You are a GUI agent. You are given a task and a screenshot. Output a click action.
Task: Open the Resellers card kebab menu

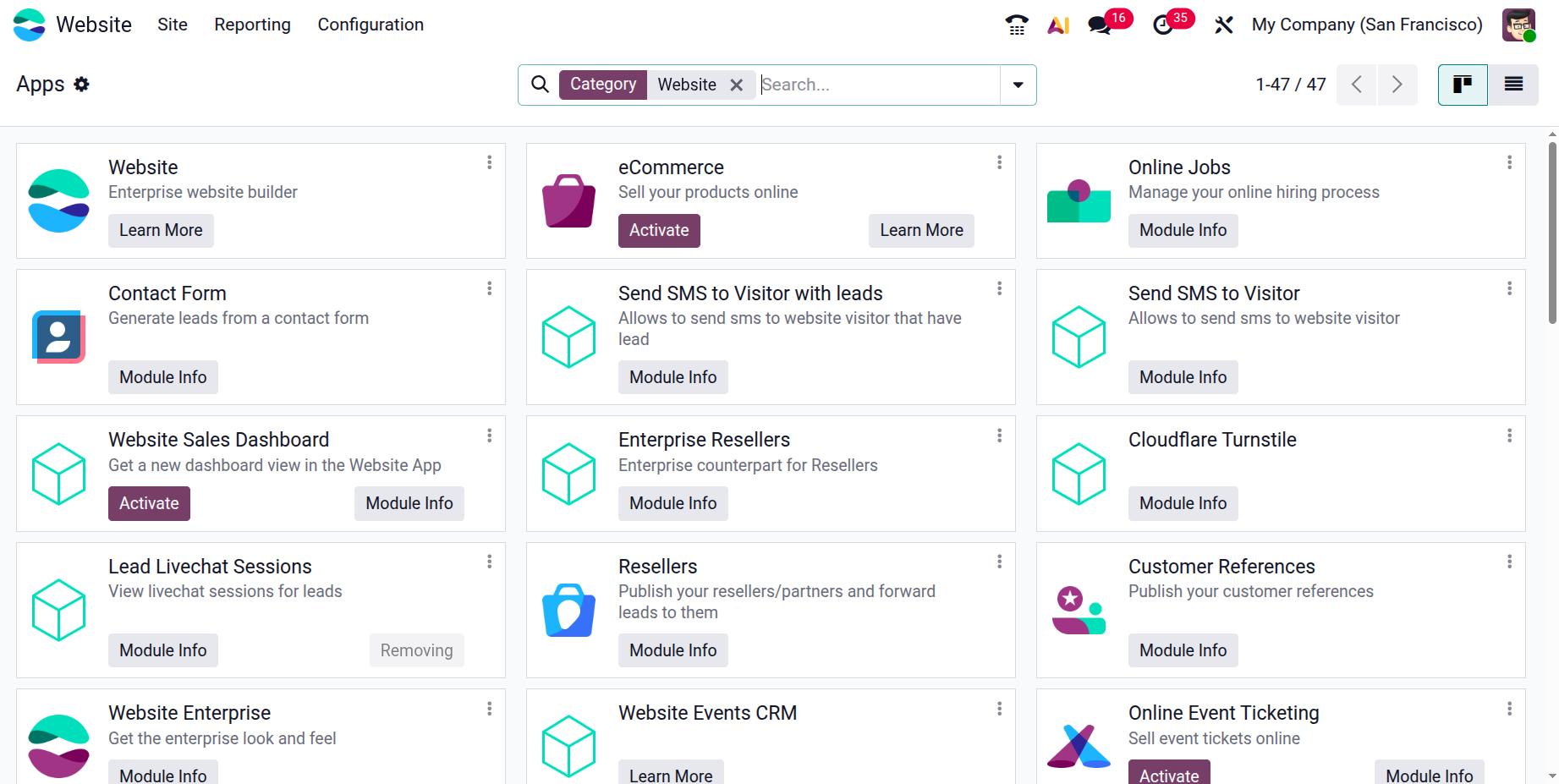coord(1000,562)
